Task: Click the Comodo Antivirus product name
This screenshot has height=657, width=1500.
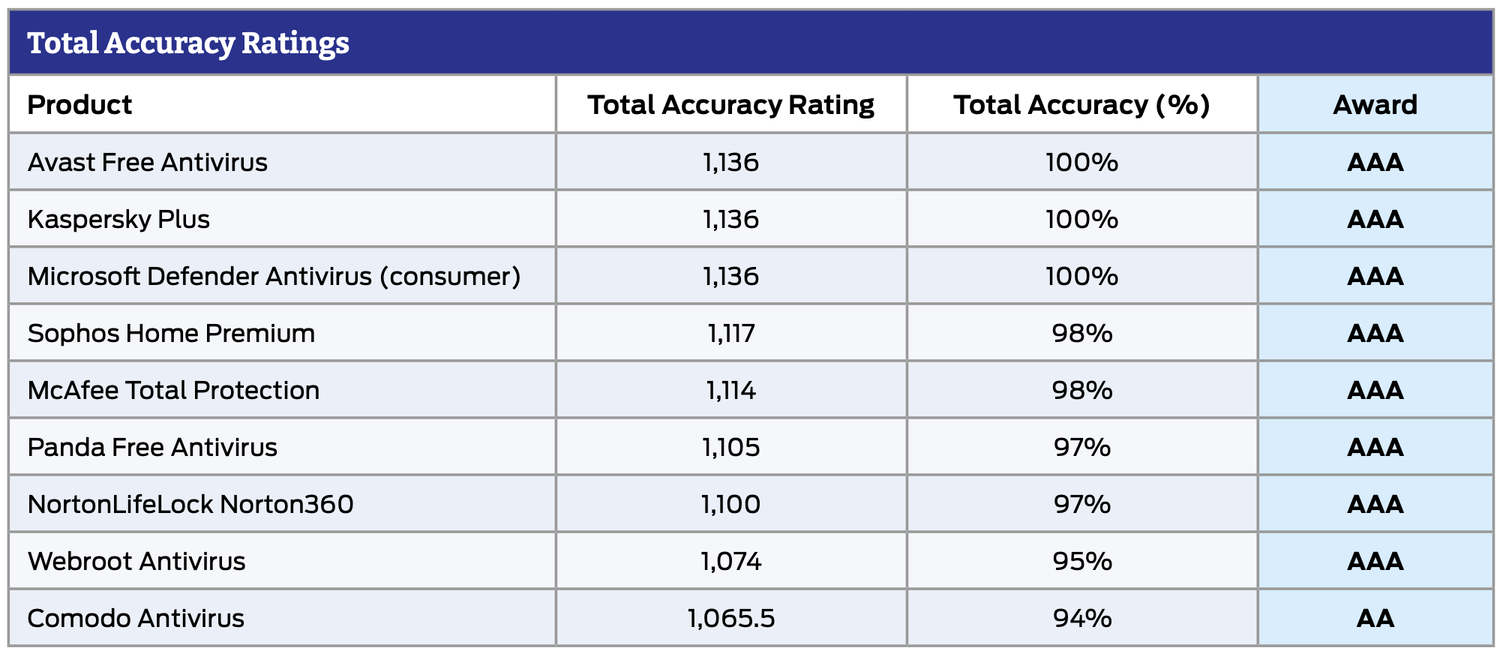Action: click(136, 618)
